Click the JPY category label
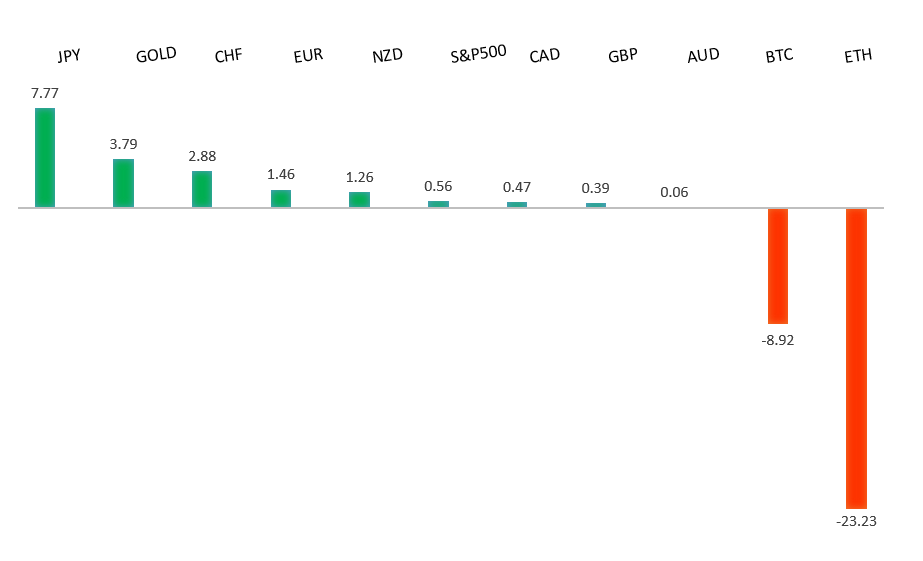Screen dimensions: 923x561 69,56
